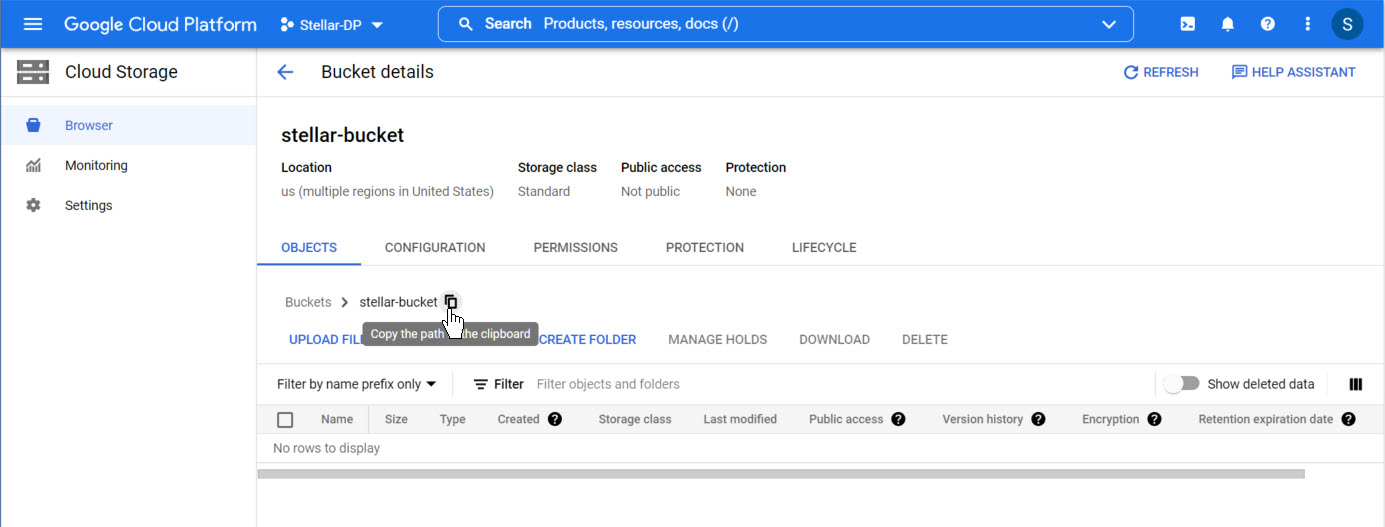Toggle the Show deleted data switch

(1181, 384)
